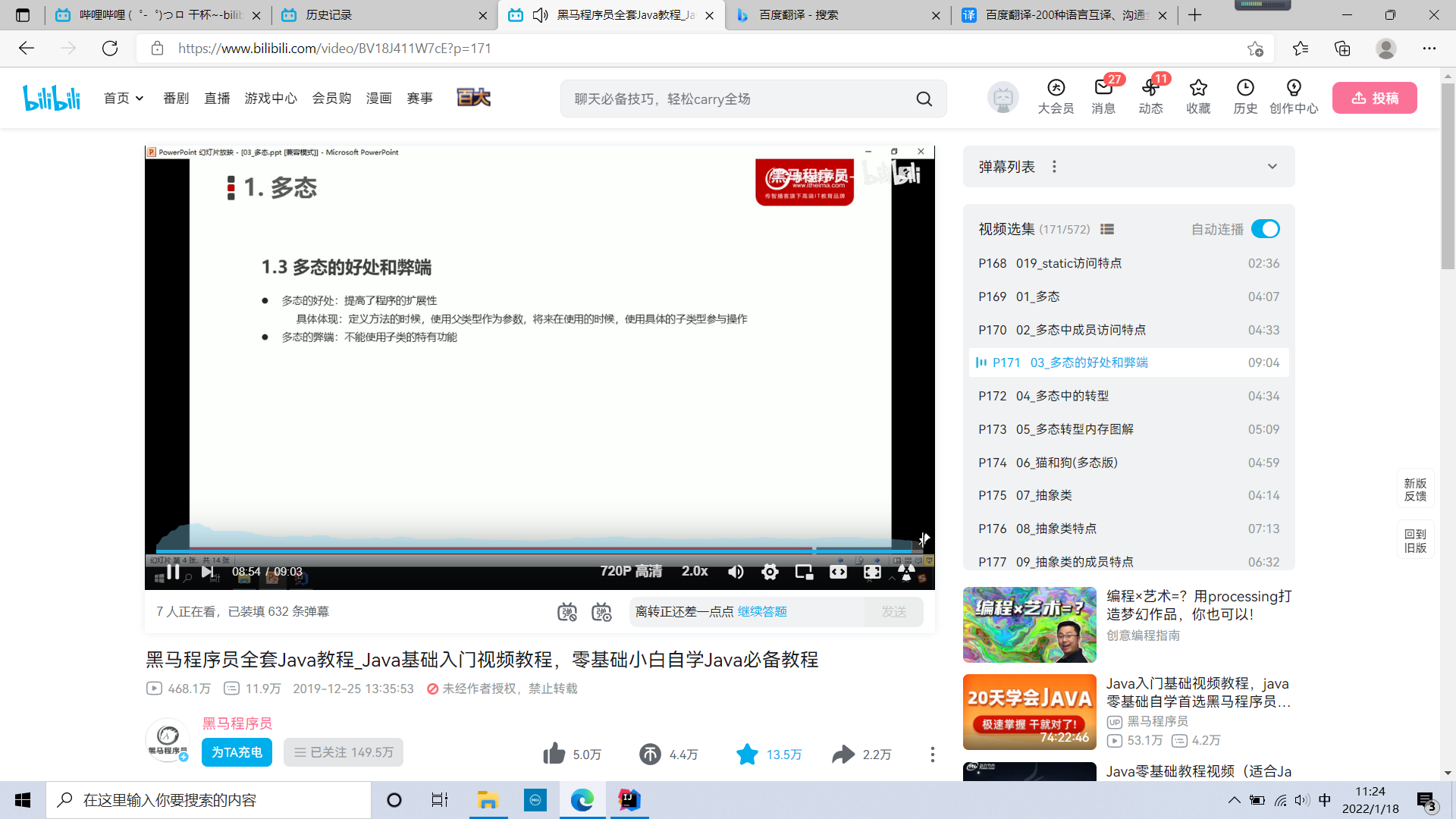Viewport: 1456px width, 819px height.
Task: Open danmaku blocking settings icon
Action: click(x=566, y=612)
